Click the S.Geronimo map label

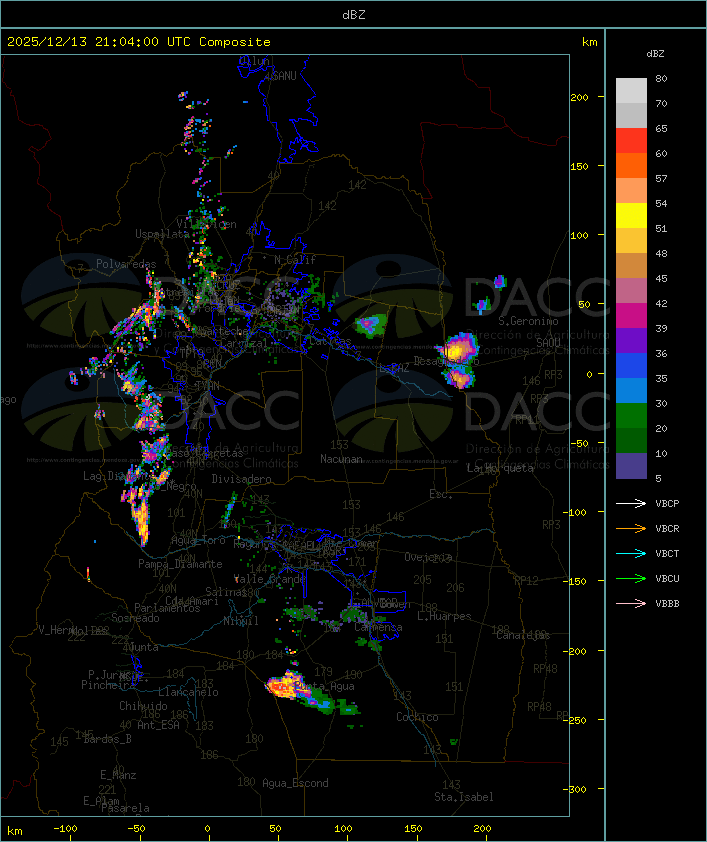[x=528, y=321]
